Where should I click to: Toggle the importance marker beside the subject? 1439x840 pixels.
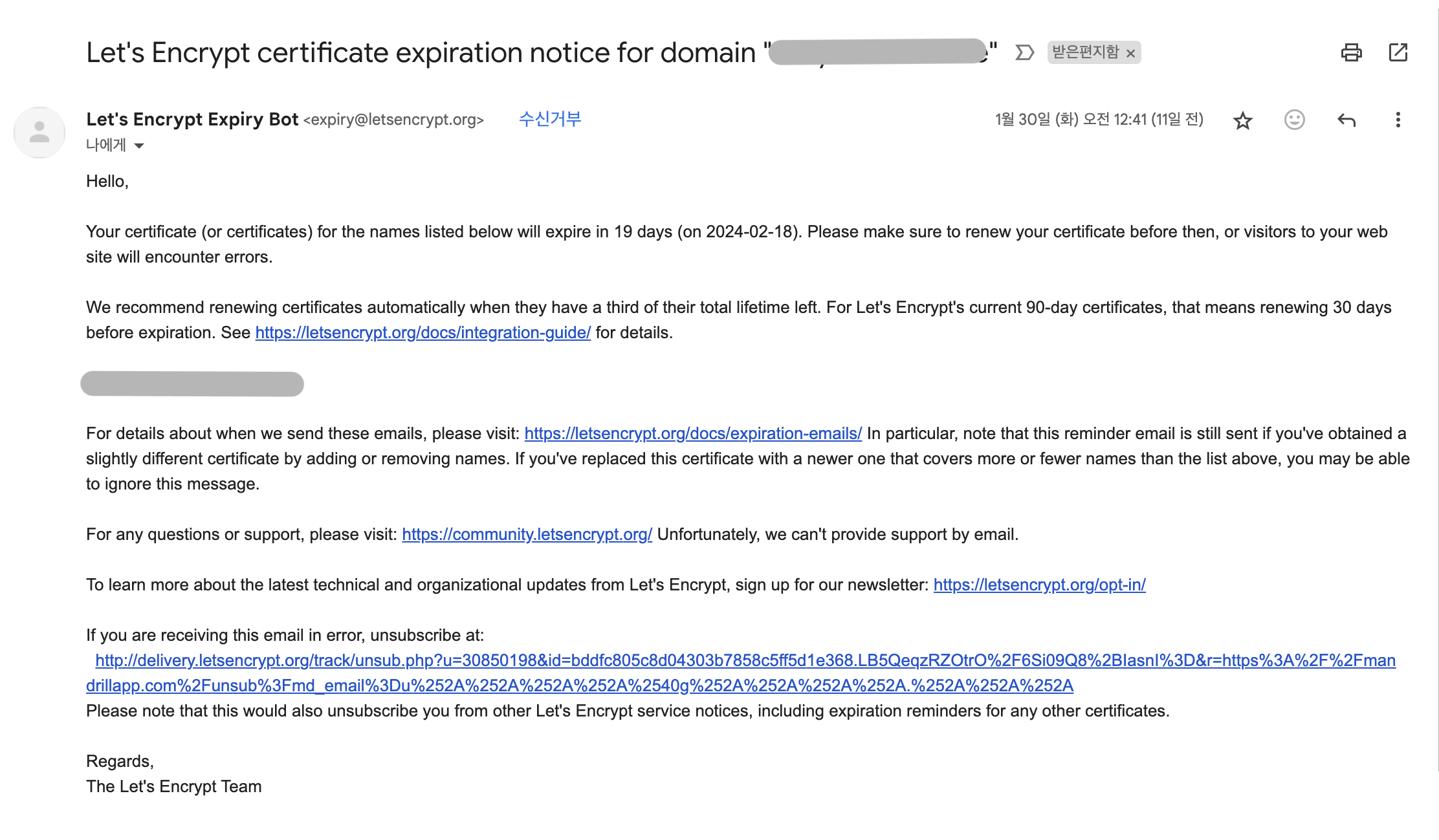click(x=1024, y=52)
